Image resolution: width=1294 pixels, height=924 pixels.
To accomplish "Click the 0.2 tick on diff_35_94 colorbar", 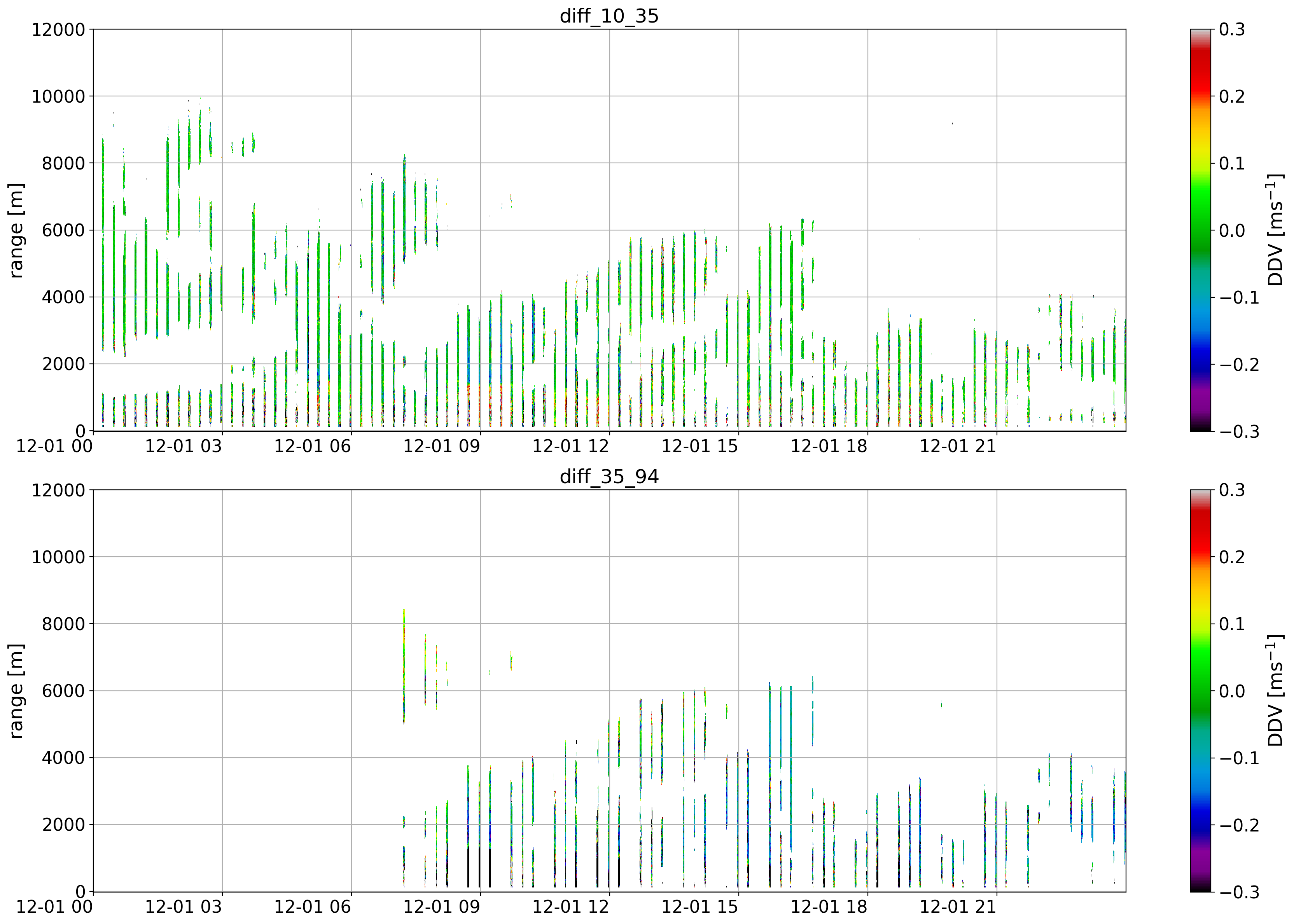I will (1232, 557).
